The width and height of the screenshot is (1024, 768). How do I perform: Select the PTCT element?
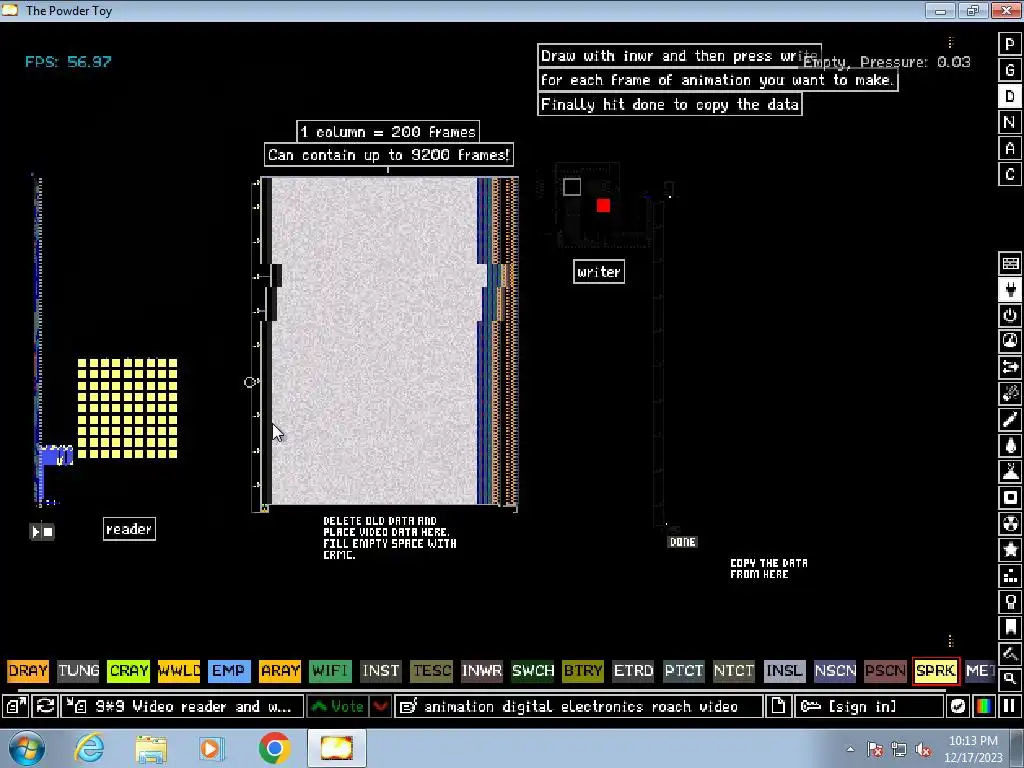click(684, 671)
